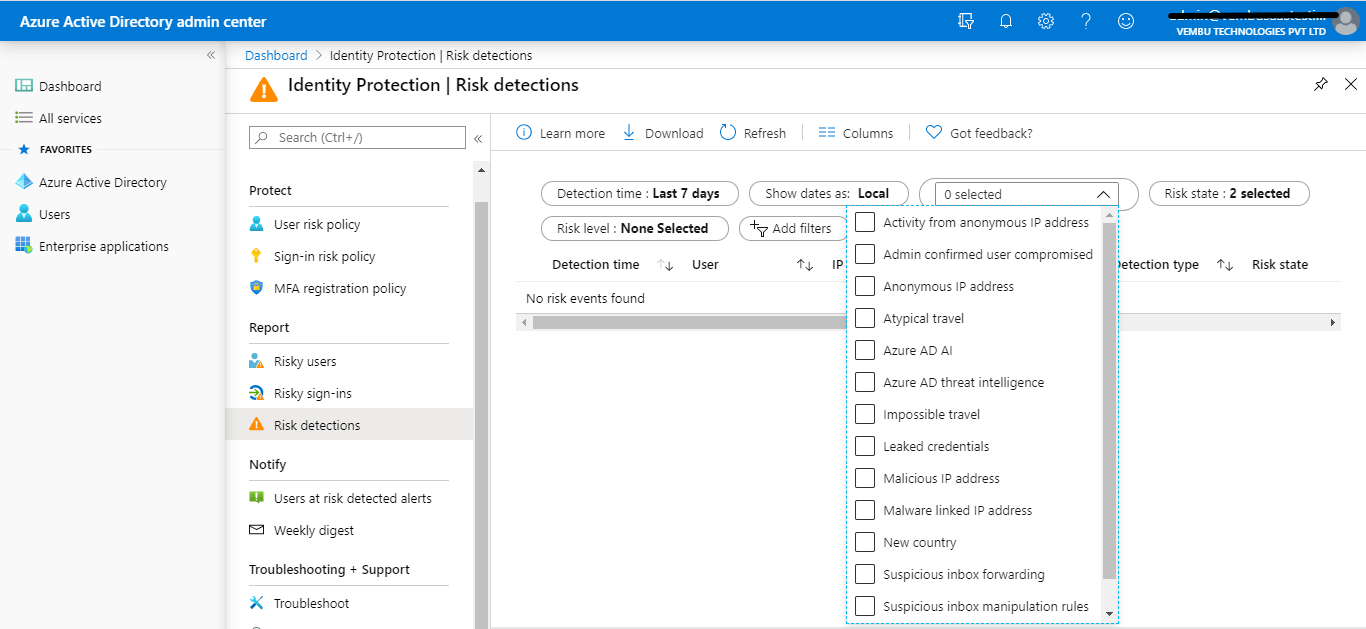1366x629 pixels.
Task: Open the directory and subscription filter icon
Action: 965,21
